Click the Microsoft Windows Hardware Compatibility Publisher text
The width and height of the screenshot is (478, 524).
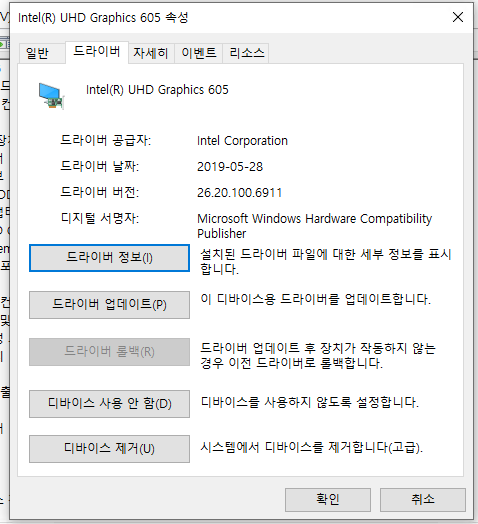[314, 226]
